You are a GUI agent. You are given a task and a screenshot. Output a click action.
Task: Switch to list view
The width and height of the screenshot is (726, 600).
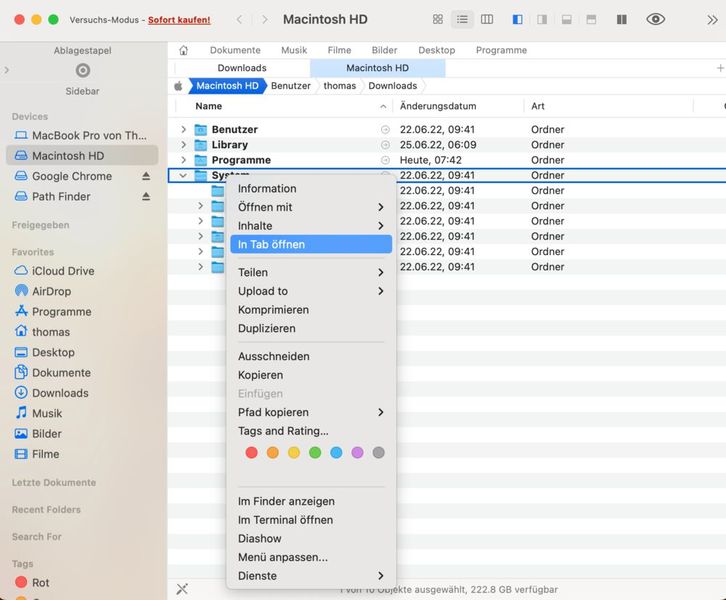pyautogui.click(x=462, y=19)
